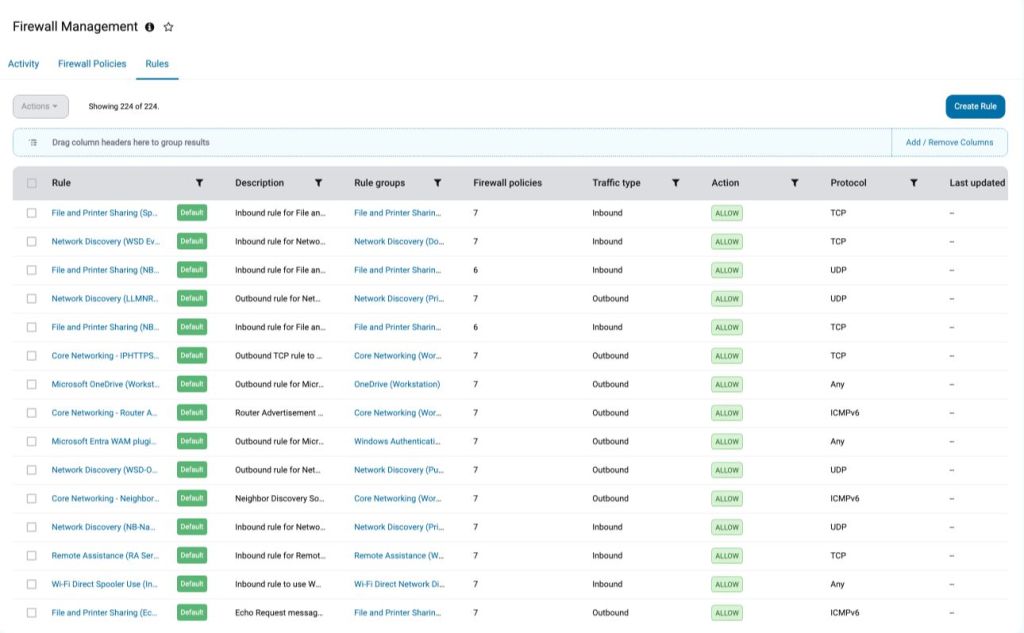Open the Rule column filter
1024x633 pixels.
199,183
